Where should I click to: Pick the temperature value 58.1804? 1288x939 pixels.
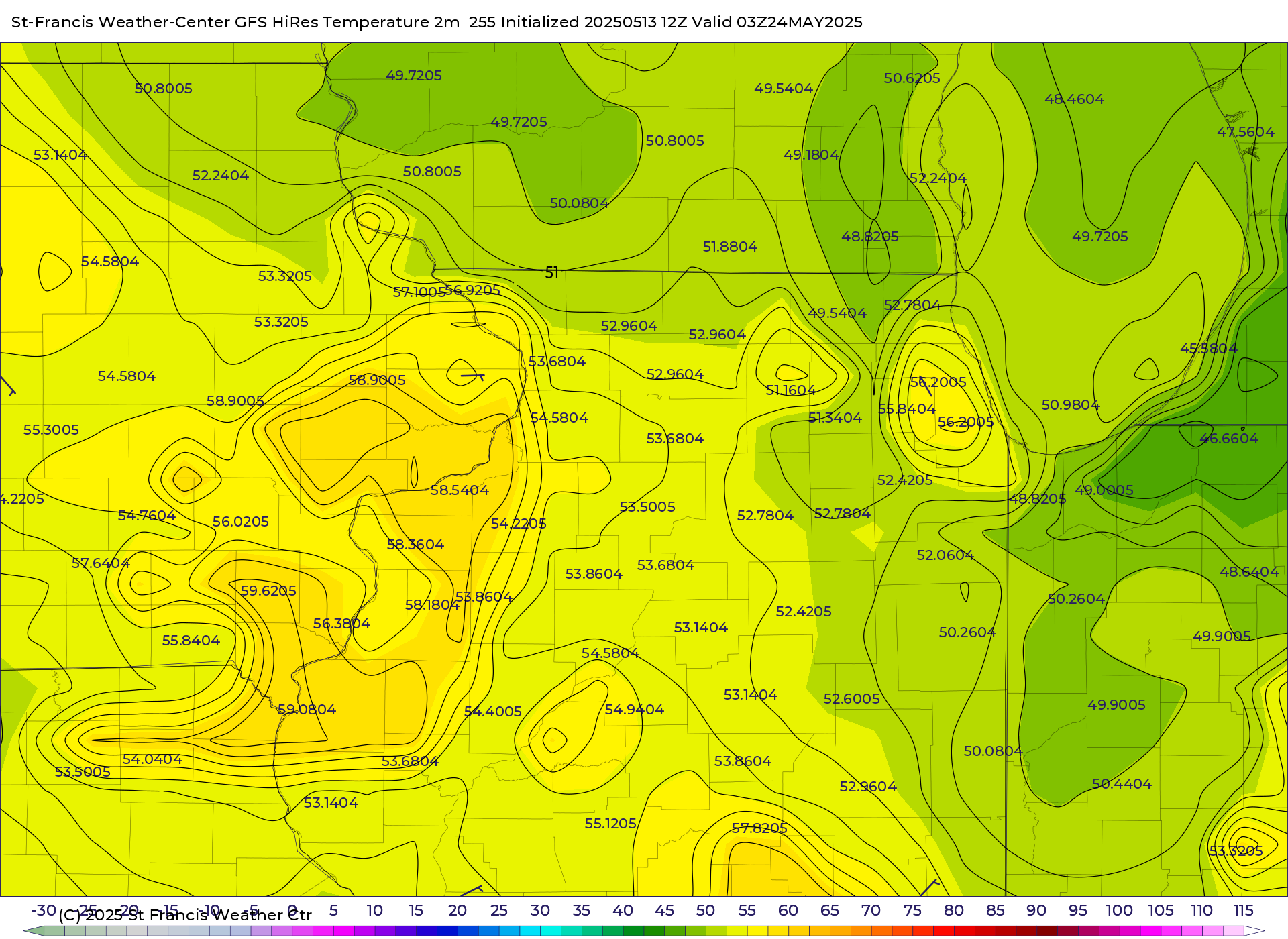[432, 605]
